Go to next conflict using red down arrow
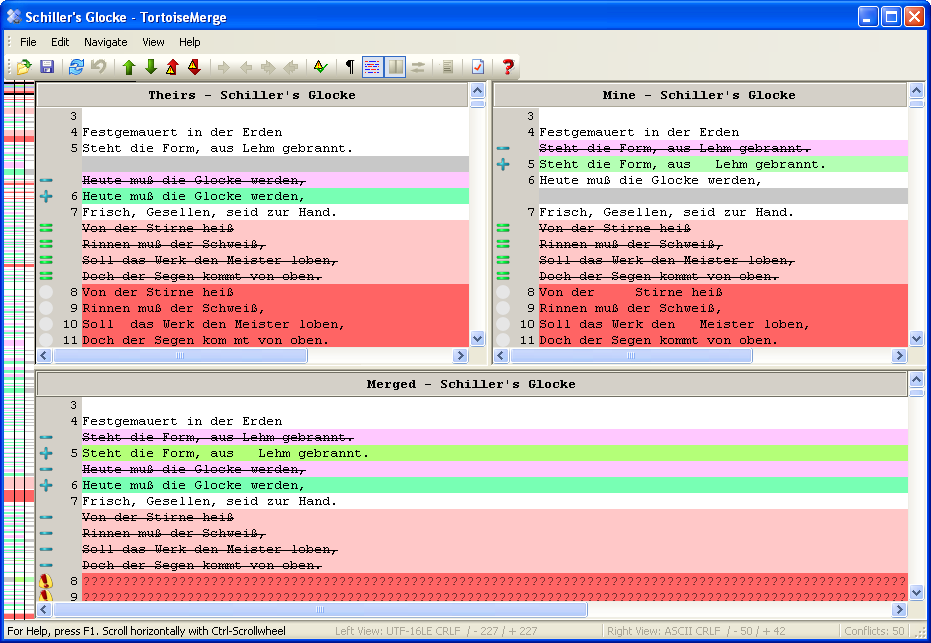931x643 pixels. pyautogui.click(x=194, y=67)
